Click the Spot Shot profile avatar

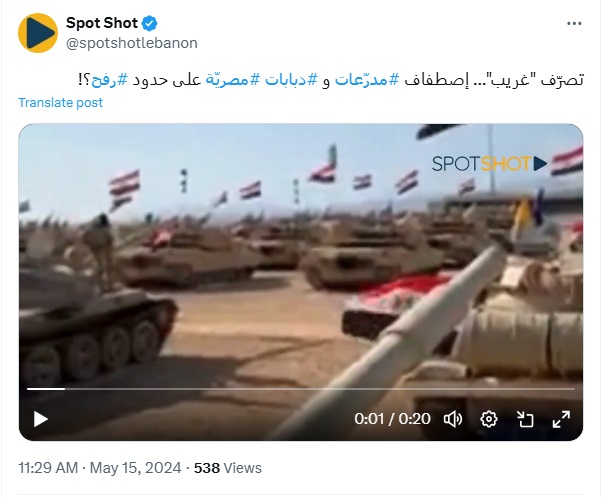point(38,33)
